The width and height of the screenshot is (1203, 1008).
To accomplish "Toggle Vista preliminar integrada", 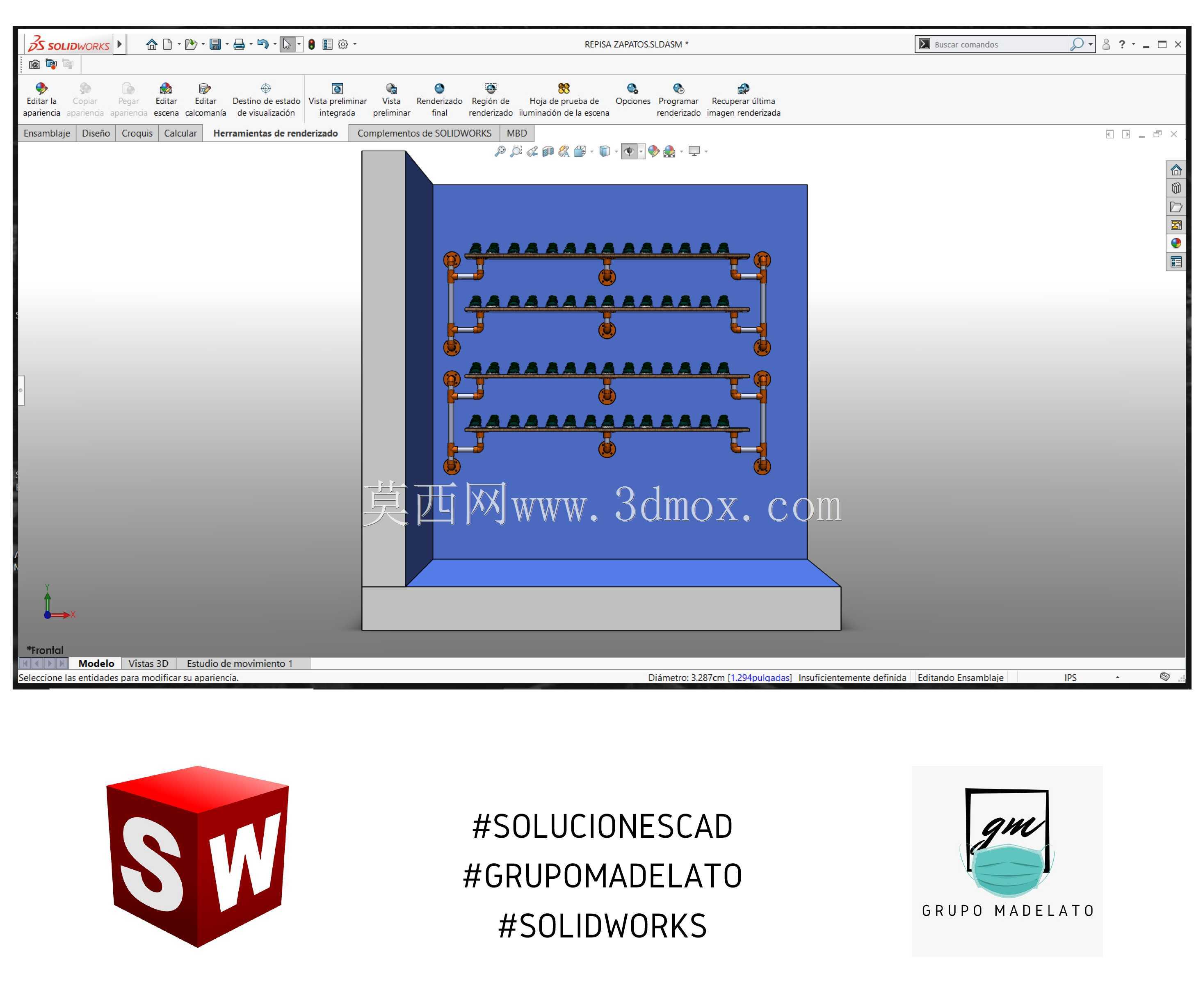I will tap(338, 100).
